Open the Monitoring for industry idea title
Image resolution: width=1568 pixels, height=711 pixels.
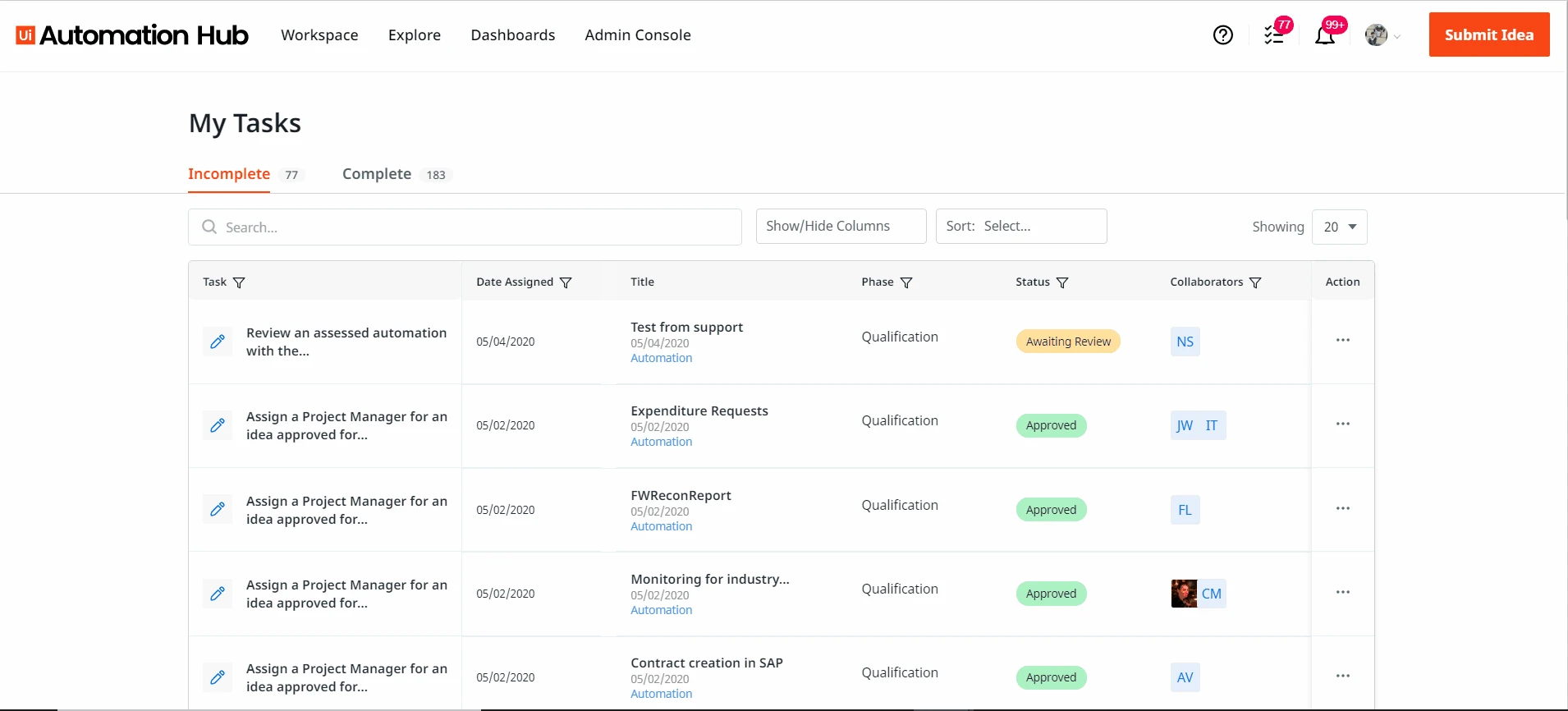coord(710,579)
